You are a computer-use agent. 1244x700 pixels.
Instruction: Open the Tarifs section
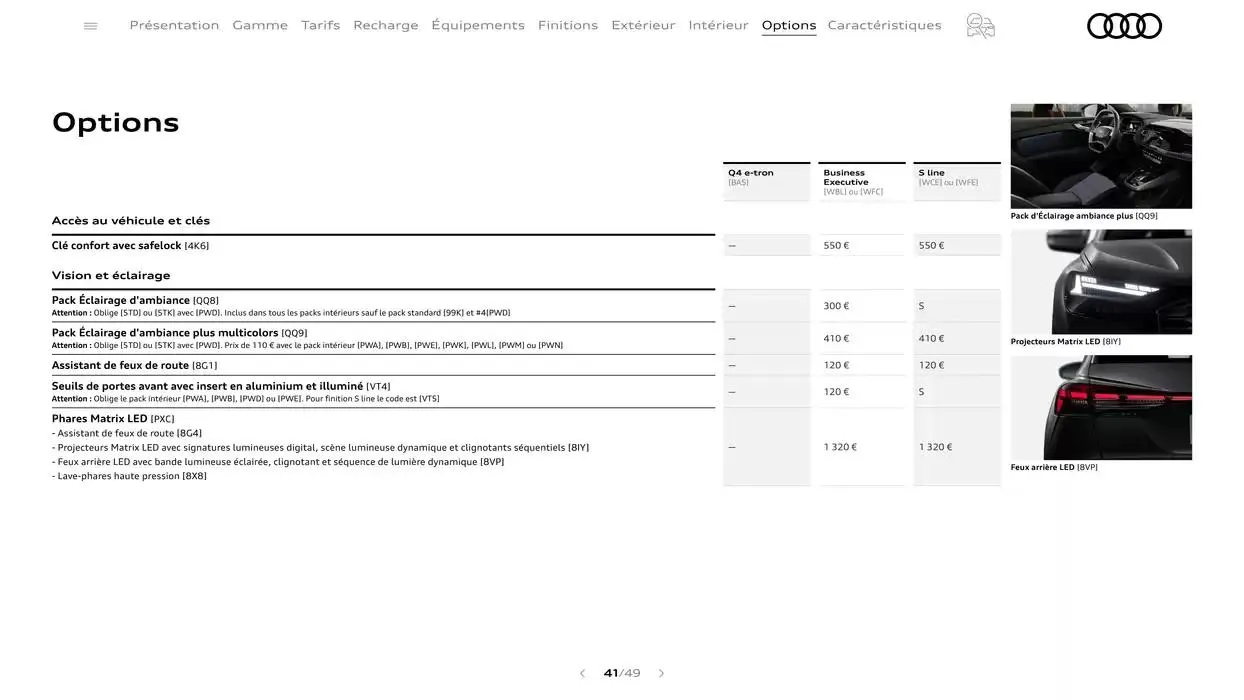[x=320, y=24]
